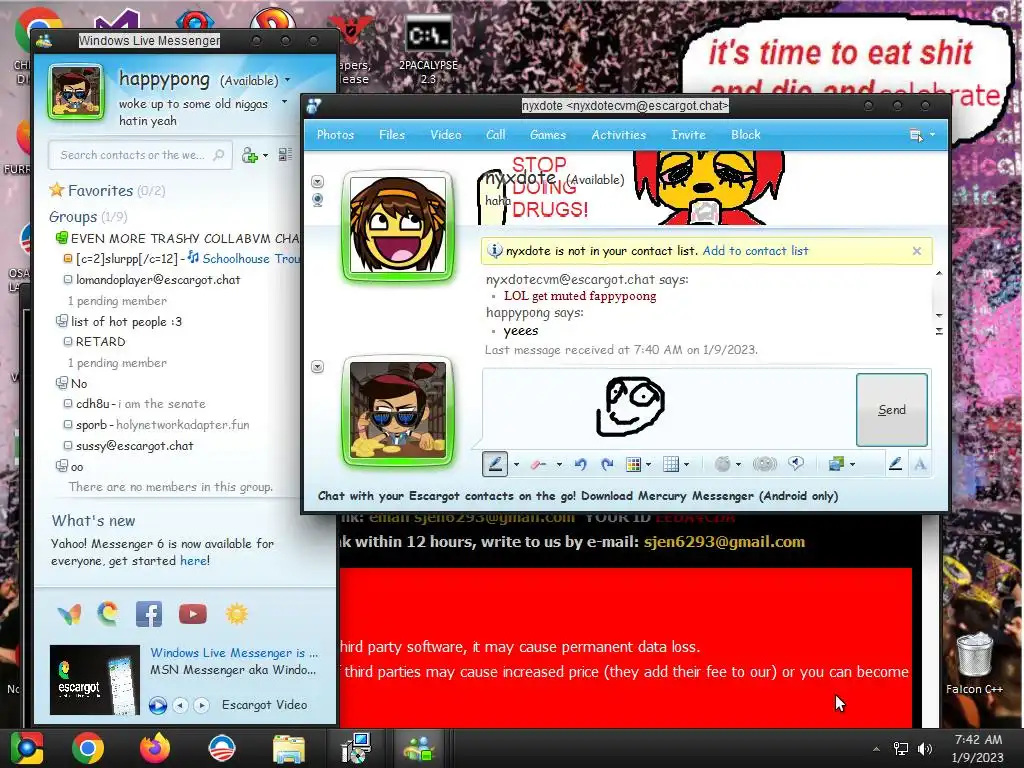1024x768 pixels.
Task: Click the Facebook icon in Messenger
Action: click(x=149, y=614)
